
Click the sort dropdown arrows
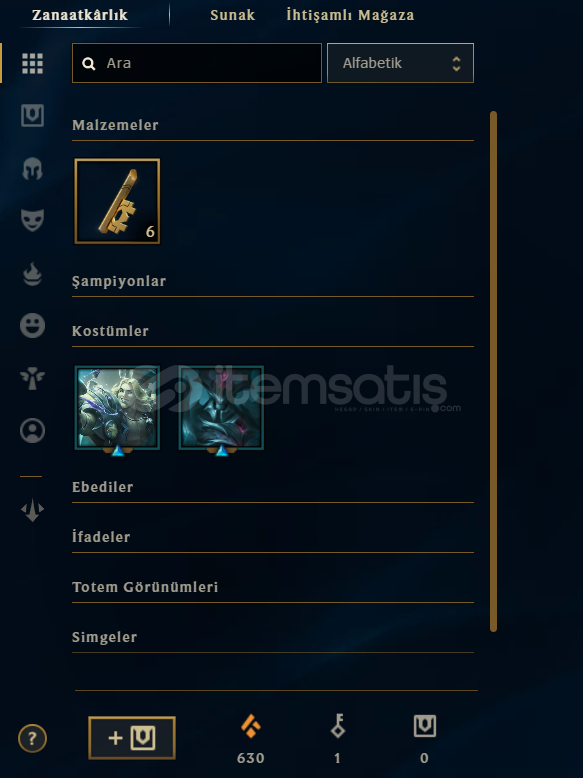[x=456, y=64]
